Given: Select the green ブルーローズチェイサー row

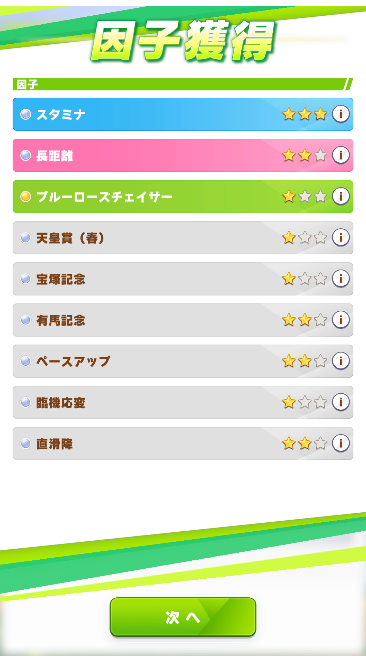Looking at the screenshot, I should [183, 196].
